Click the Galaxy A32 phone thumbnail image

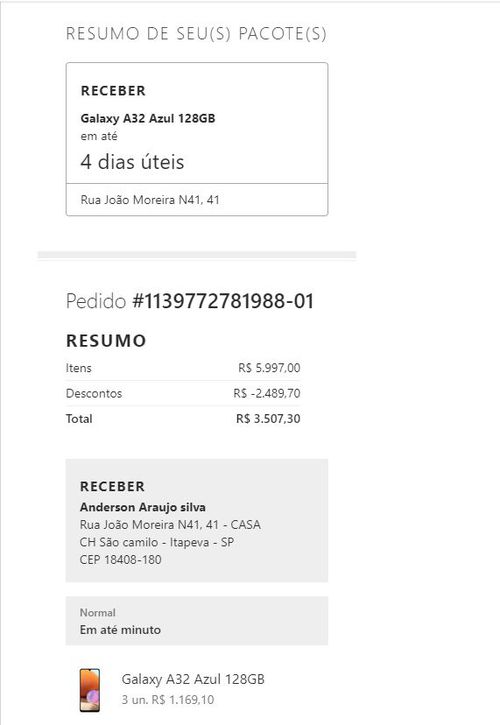[x=90, y=690]
